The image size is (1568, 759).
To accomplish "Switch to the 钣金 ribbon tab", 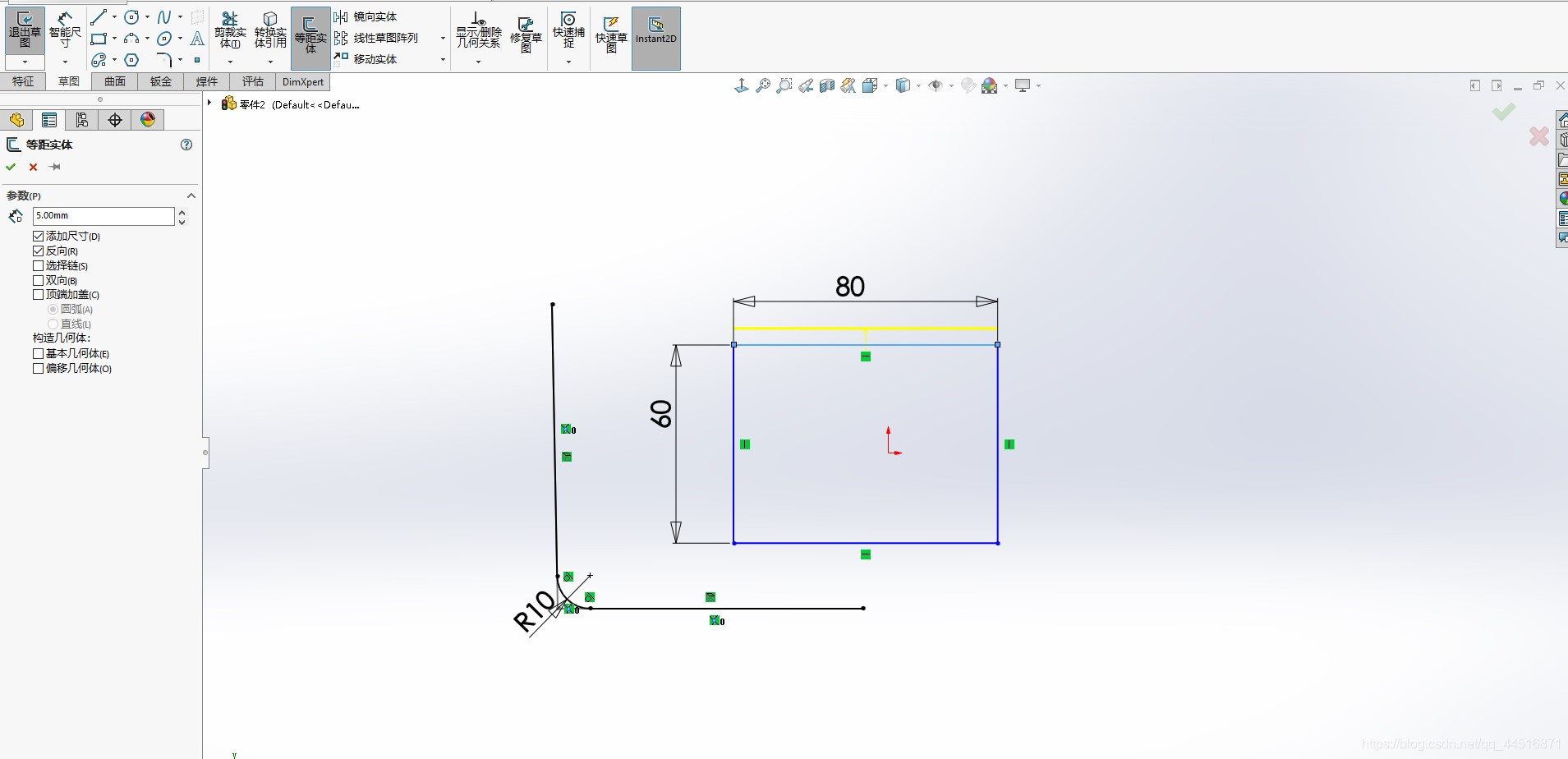I will click(161, 81).
